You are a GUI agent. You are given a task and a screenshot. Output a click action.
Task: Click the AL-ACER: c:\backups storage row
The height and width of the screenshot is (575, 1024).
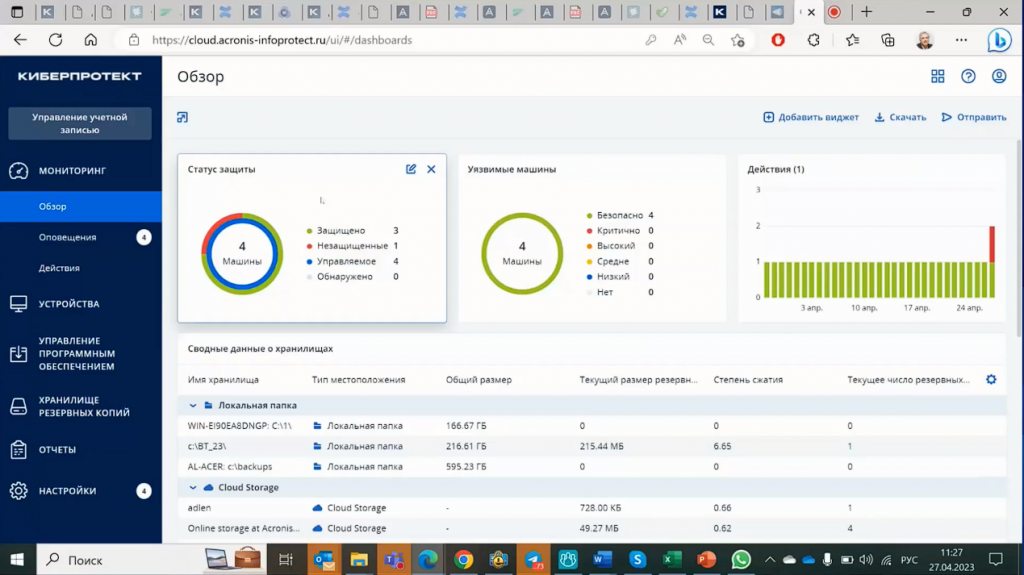click(x=591, y=467)
